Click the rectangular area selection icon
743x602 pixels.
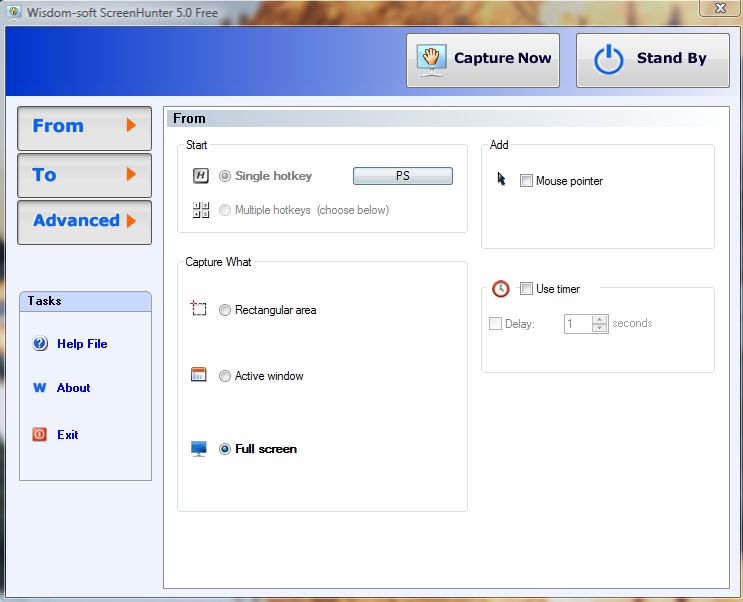click(199, 308)
